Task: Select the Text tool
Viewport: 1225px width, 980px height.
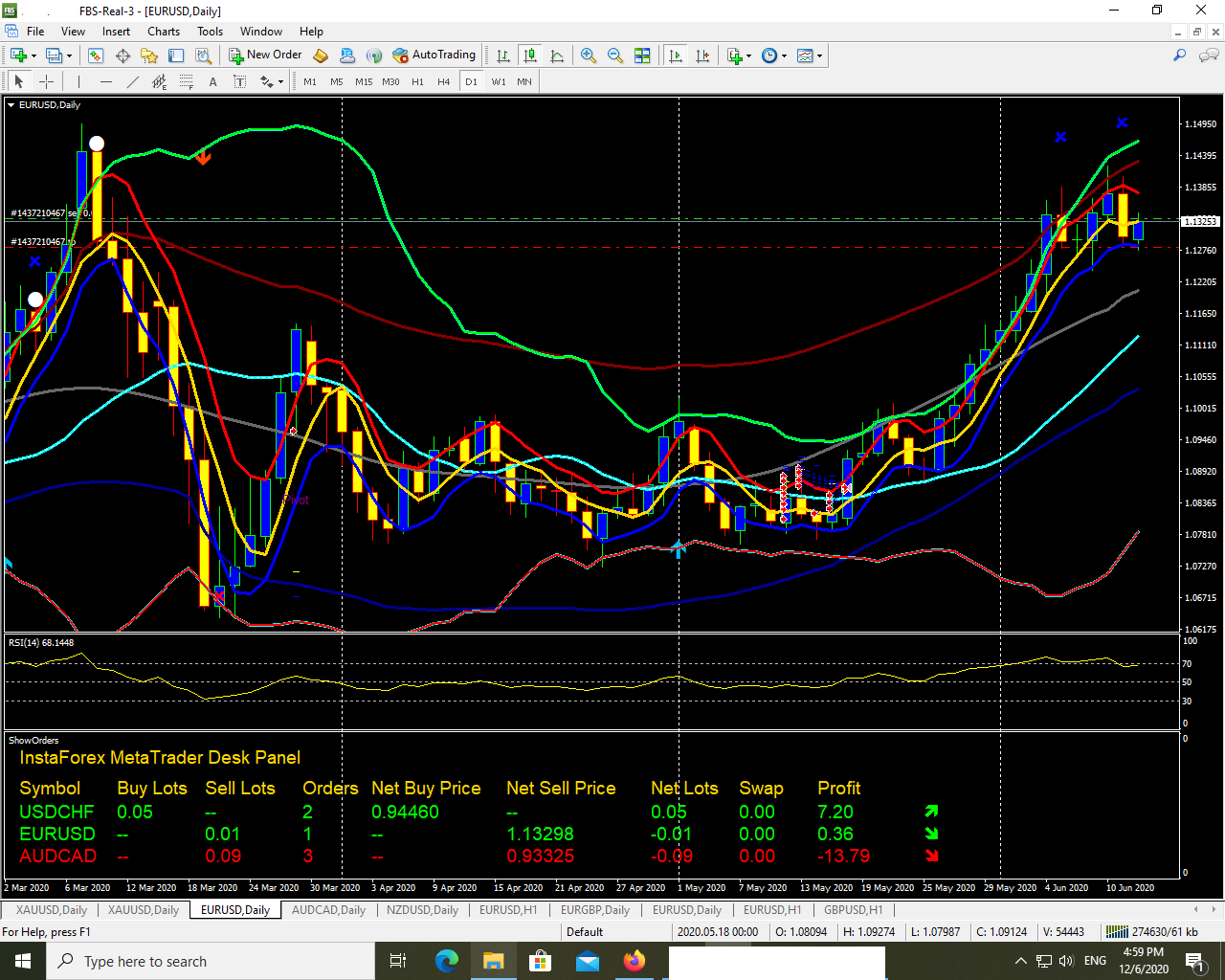Action: [x=212, y=81]
